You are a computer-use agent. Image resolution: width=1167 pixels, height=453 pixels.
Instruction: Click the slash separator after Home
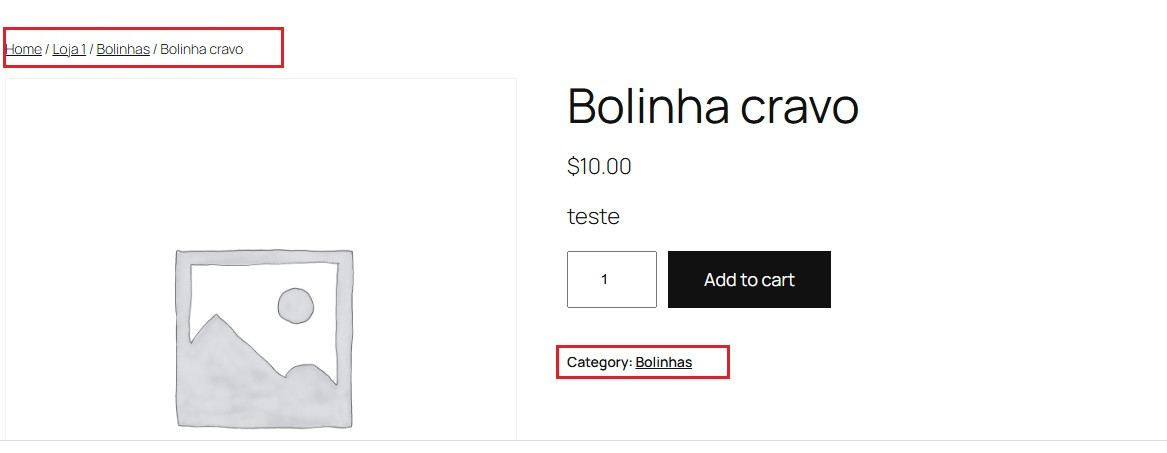47,49
